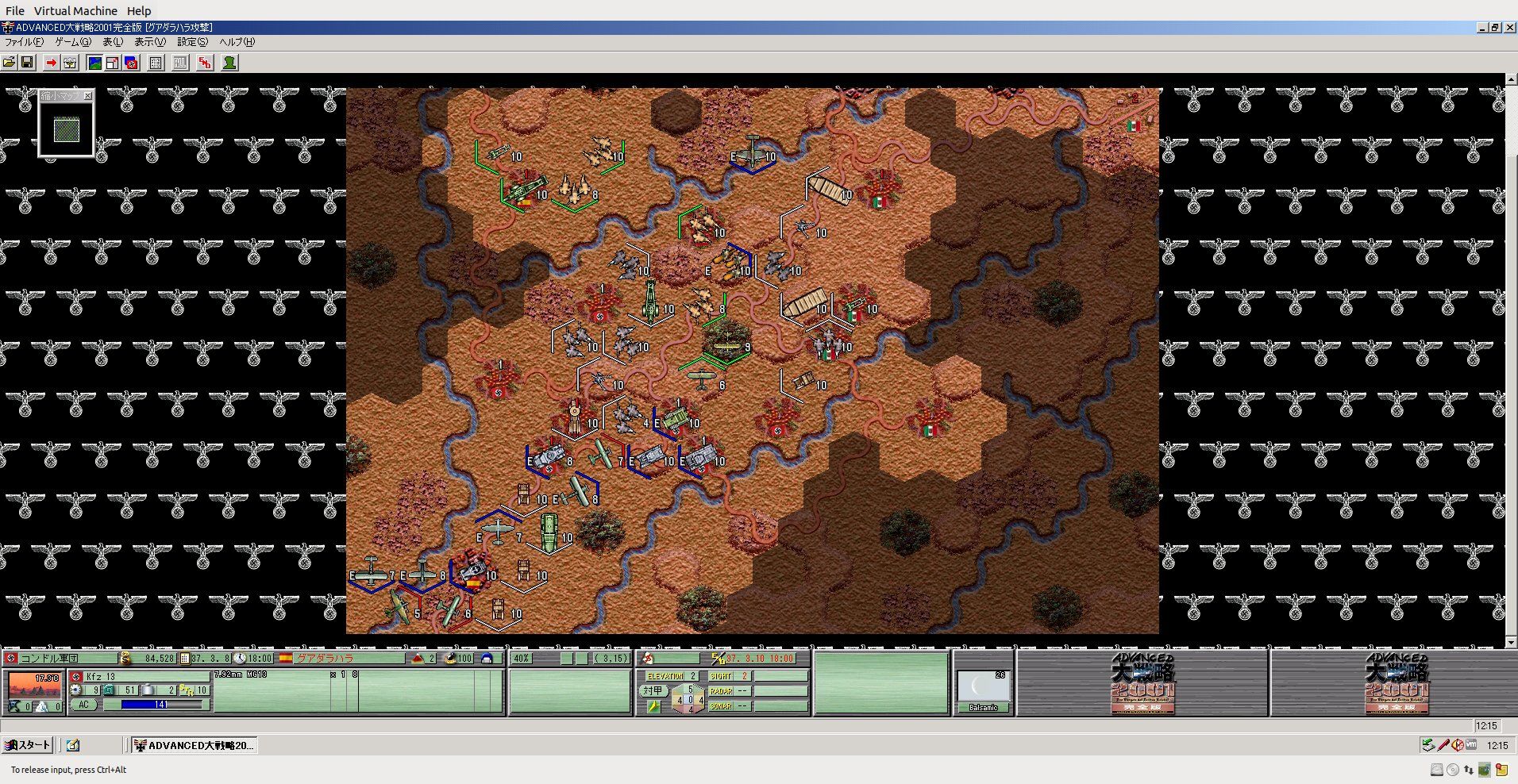Open the ヘルプ(H) menu
Viewport: 1518px width, 784px height.
[x=237, y=42]
